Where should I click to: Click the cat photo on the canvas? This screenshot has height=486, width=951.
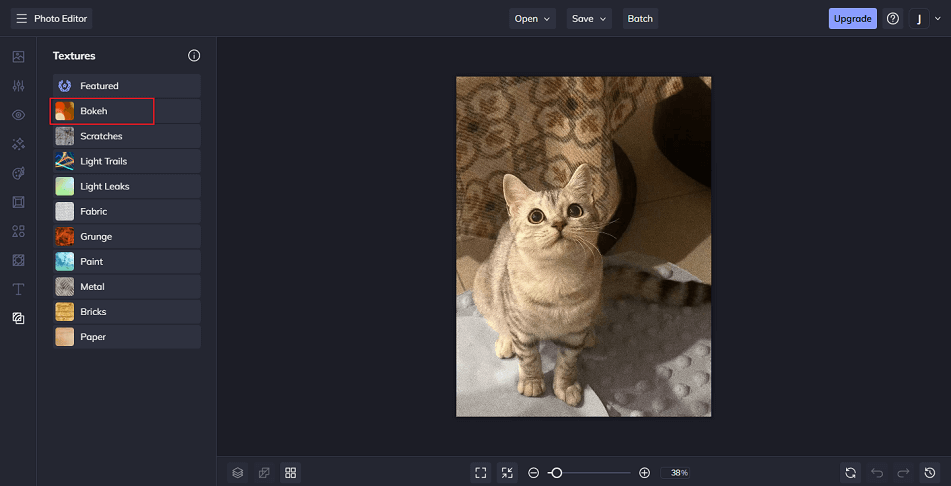(583, 246)
